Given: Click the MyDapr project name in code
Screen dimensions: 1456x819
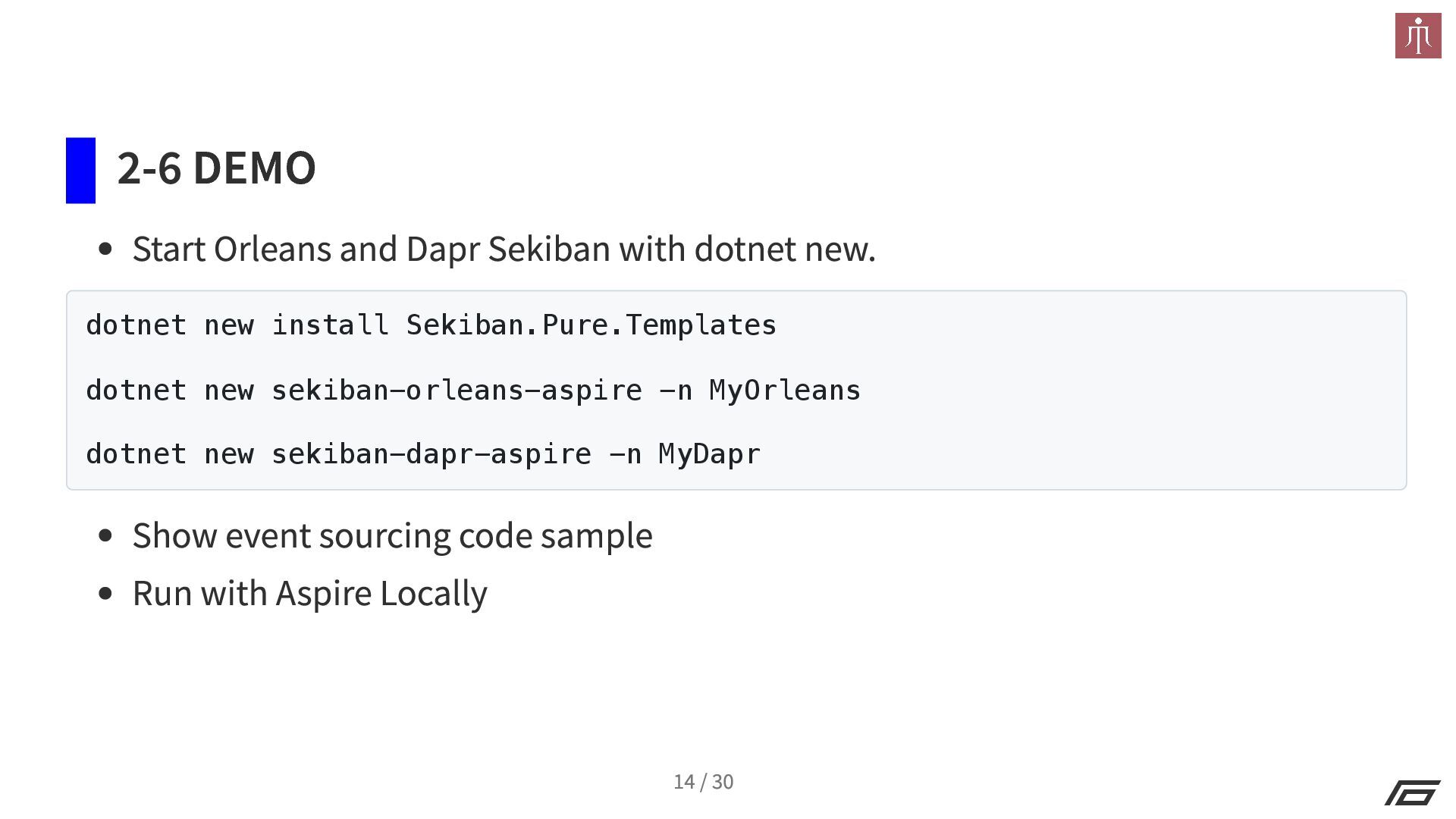Looking at the screenshot, I should pos(709,454).
